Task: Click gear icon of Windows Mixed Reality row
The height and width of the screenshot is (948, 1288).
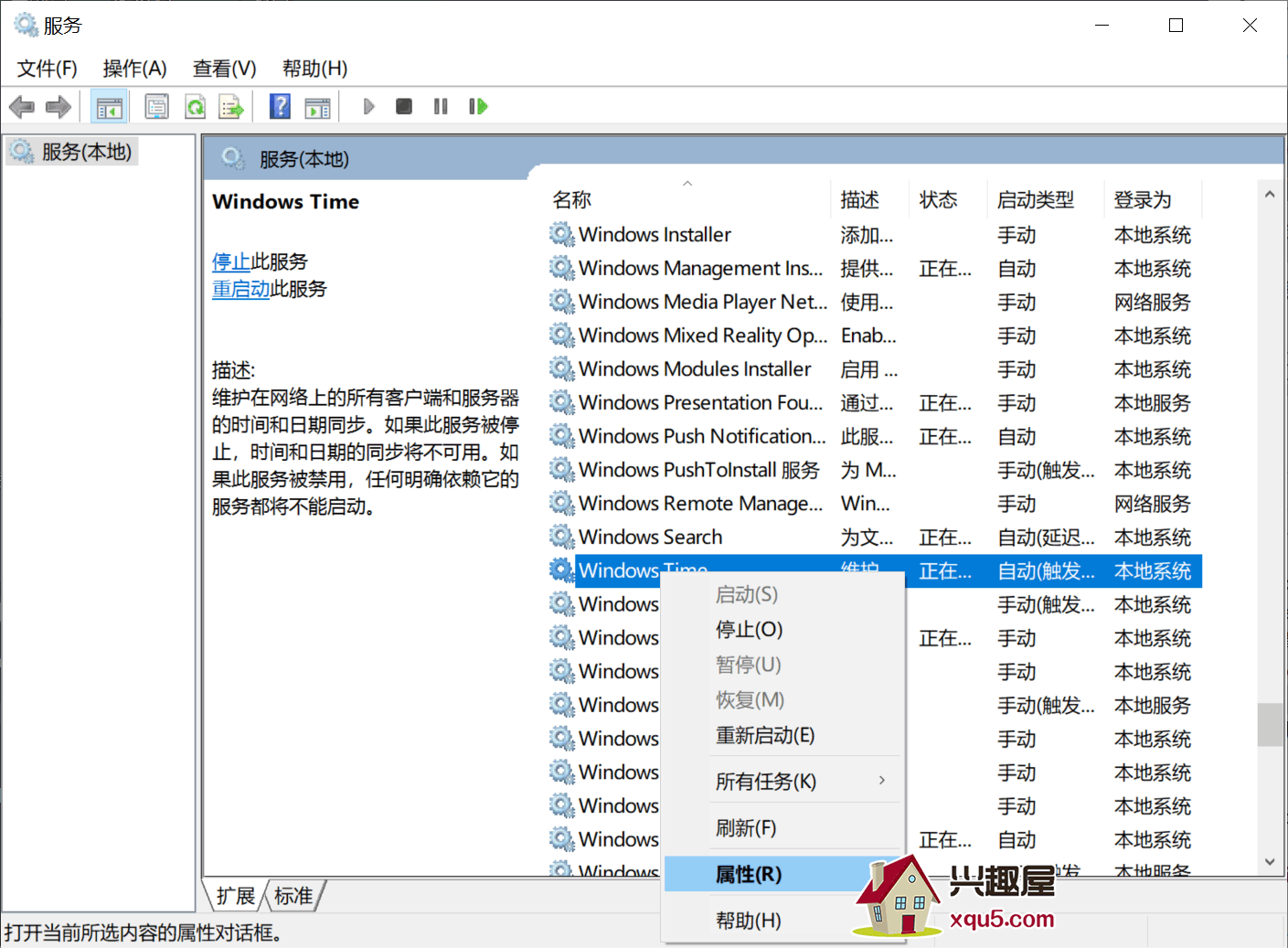Action: (561, 336)
